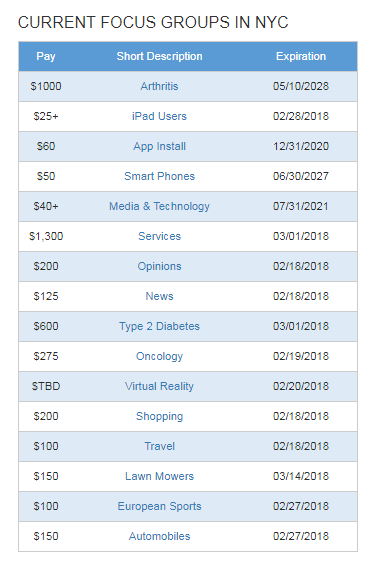Viewport: 374px width, 571px height.
Task: Click the App Install link
Action: coord(159,146)
